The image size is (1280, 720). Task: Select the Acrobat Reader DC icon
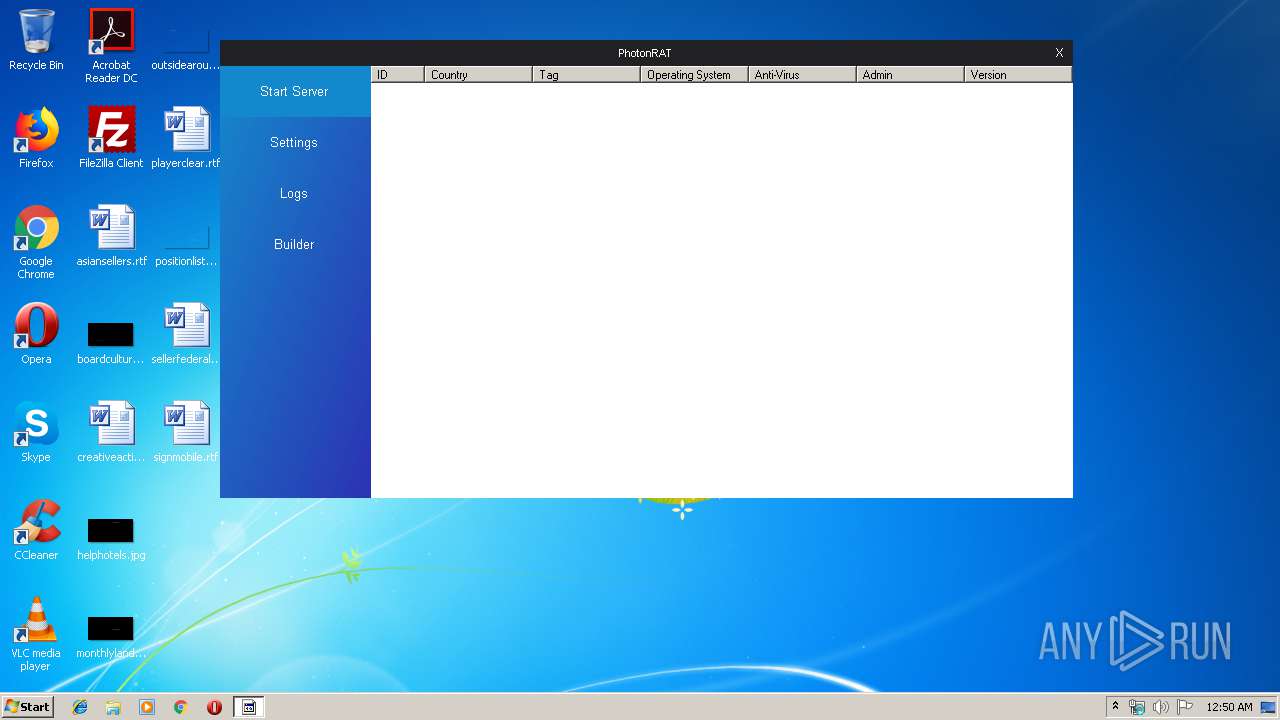111,46
